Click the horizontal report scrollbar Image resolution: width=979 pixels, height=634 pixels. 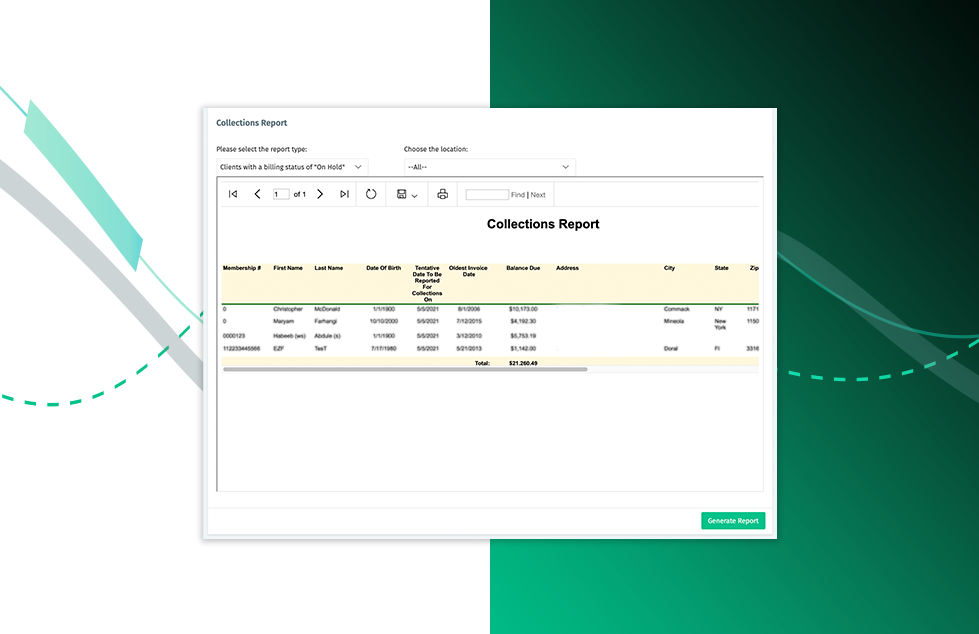[405, 369]
